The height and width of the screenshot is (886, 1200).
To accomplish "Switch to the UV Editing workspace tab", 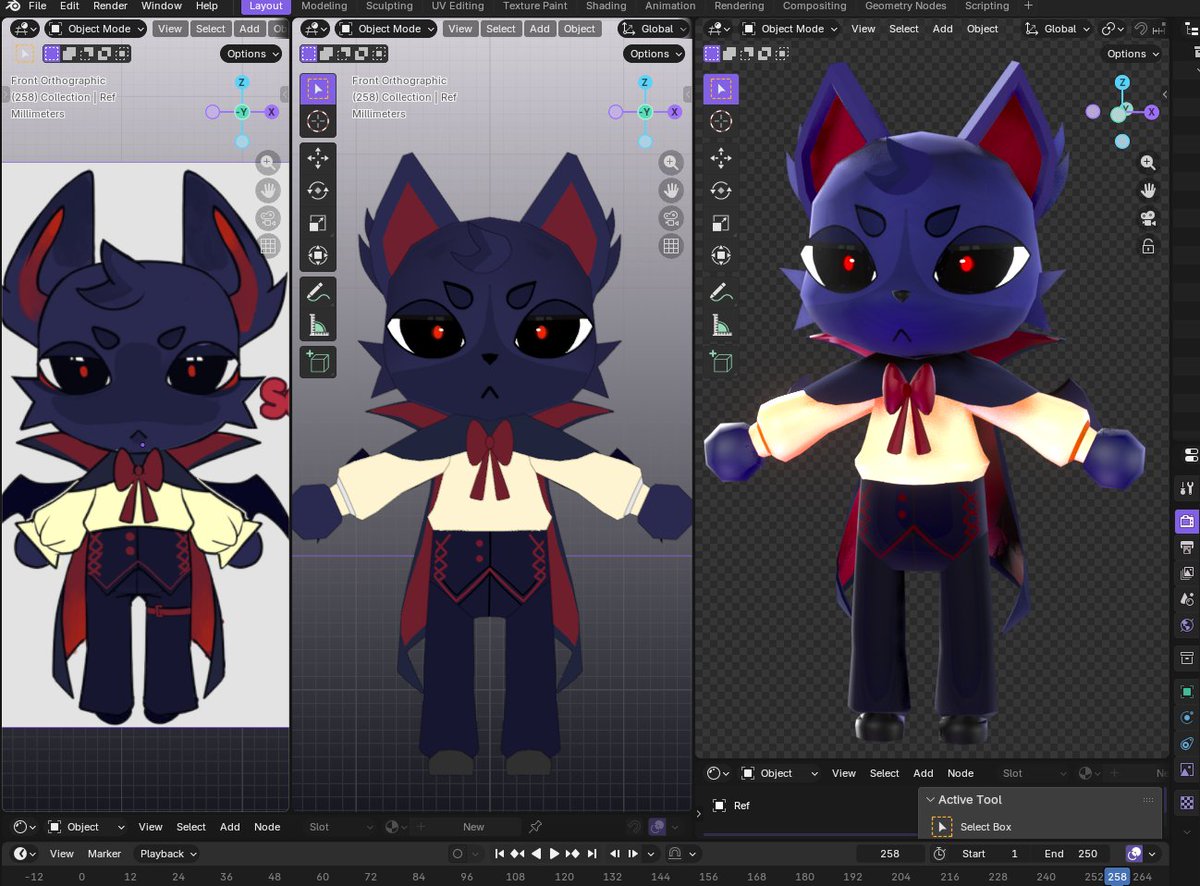I will pyautogui.click(x=458, y=6).
